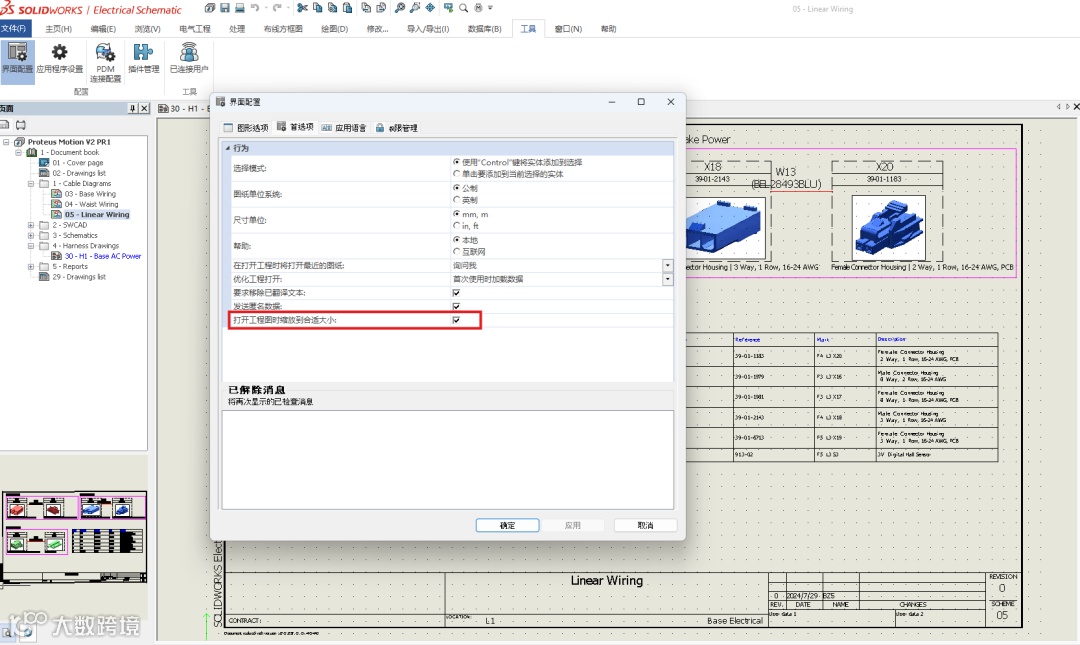Click the Document book icon in tree

[32, 152]
